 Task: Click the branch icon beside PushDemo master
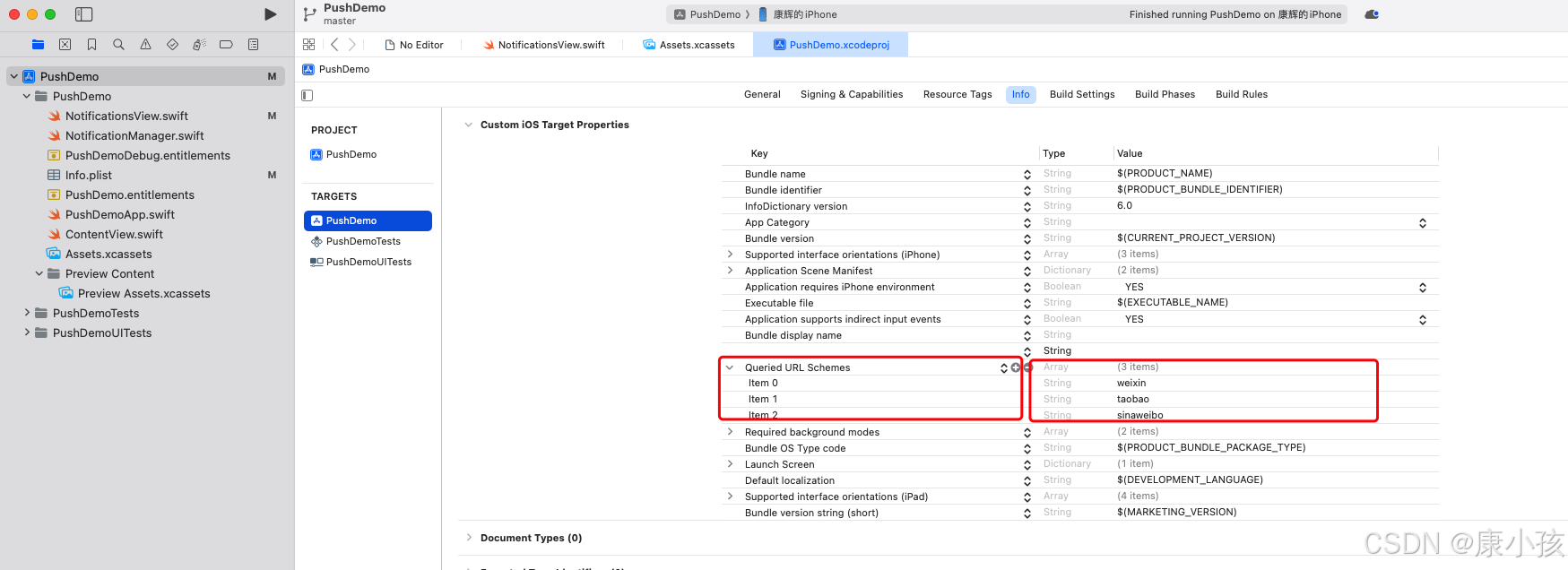point(309,14)
